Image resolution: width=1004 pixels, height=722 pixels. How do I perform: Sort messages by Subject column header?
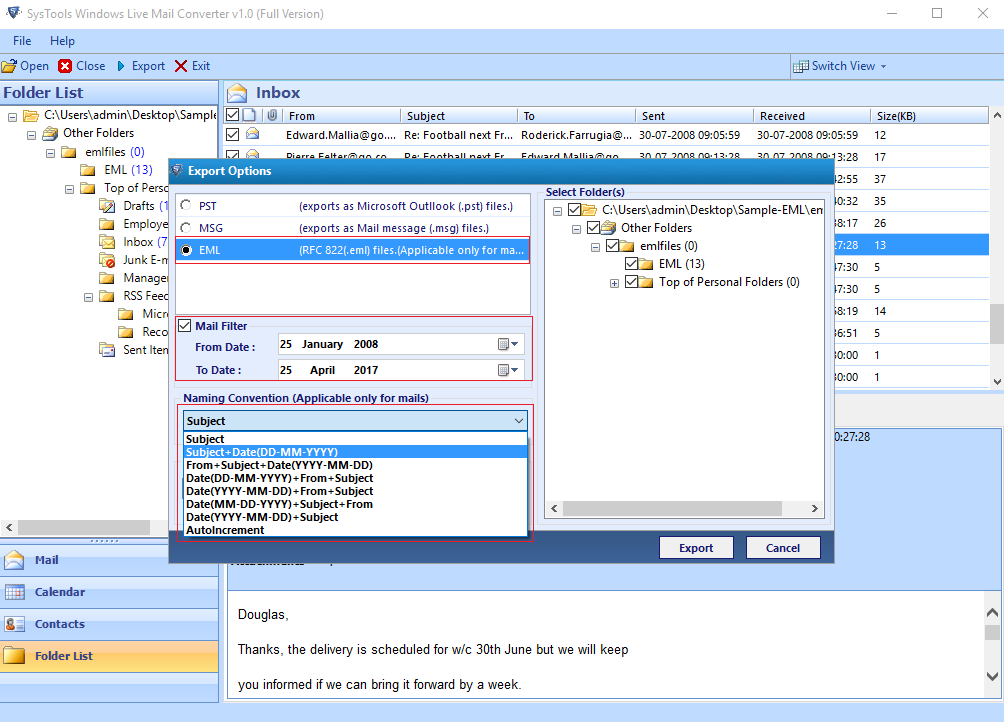point(458,115)
